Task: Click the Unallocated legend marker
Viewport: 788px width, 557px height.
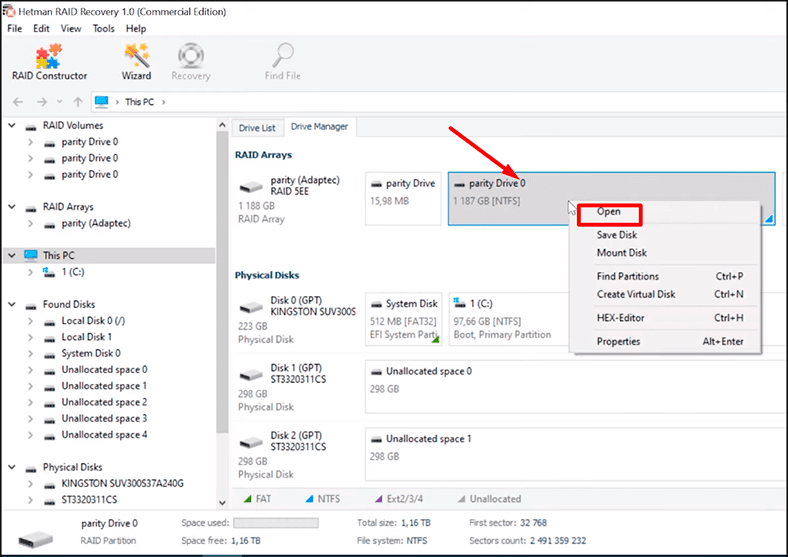Action: 461,499
